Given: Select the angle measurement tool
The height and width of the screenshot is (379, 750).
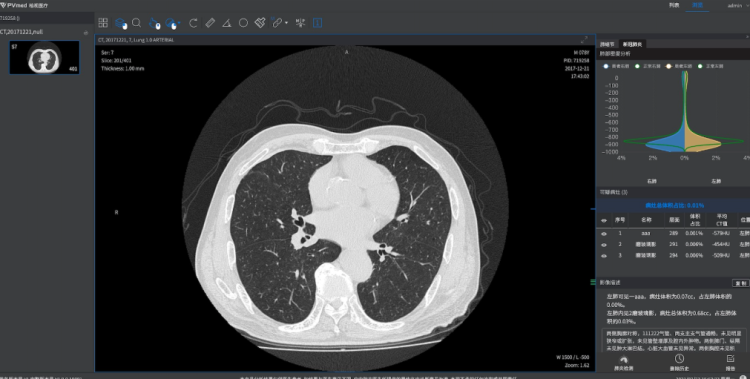Looking at the screenshot, I should click(x=227, y=23).
